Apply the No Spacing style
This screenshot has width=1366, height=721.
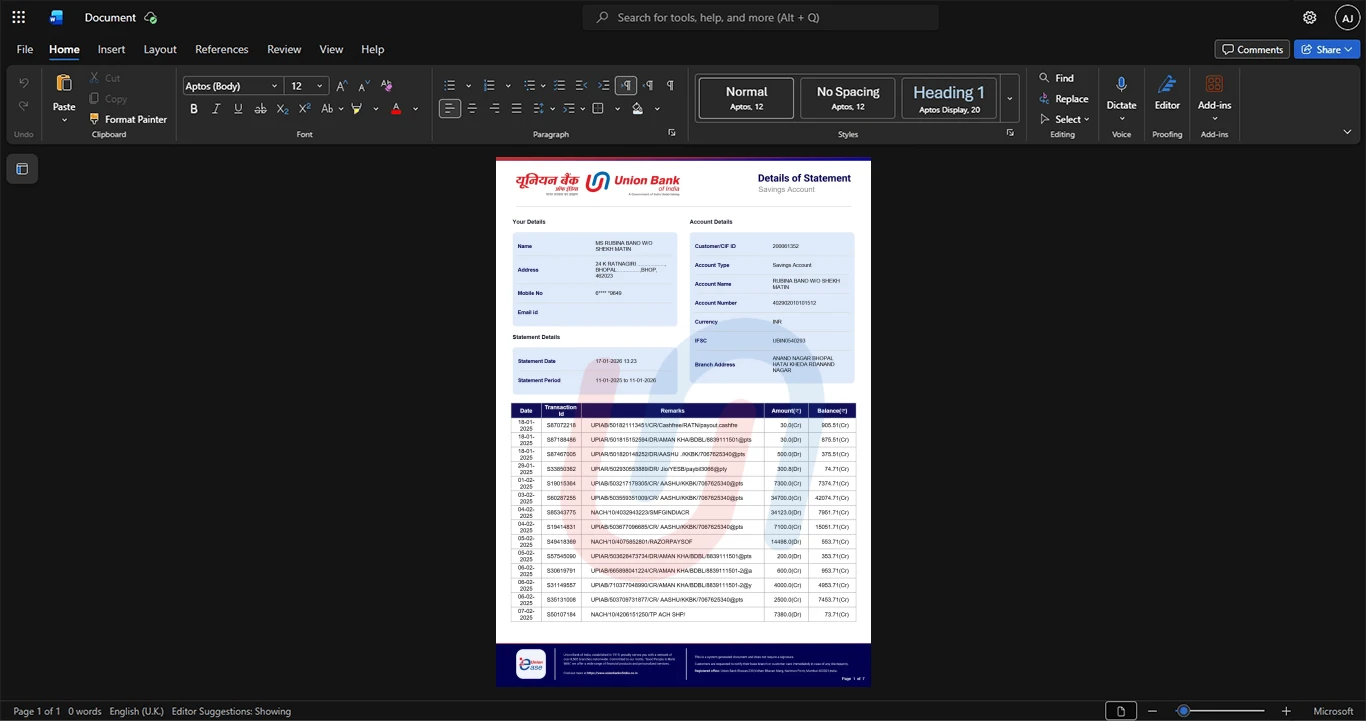point(848,99)
